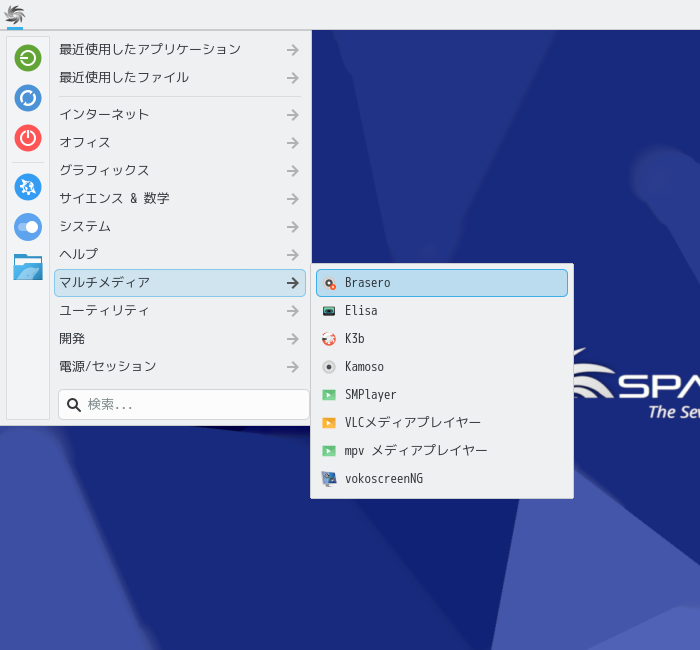Image resolution: width=700 pixels, height=650 pixels.
Task: Focus the 検索... search field
Action: pyautogui.click(x=183, y=404)
